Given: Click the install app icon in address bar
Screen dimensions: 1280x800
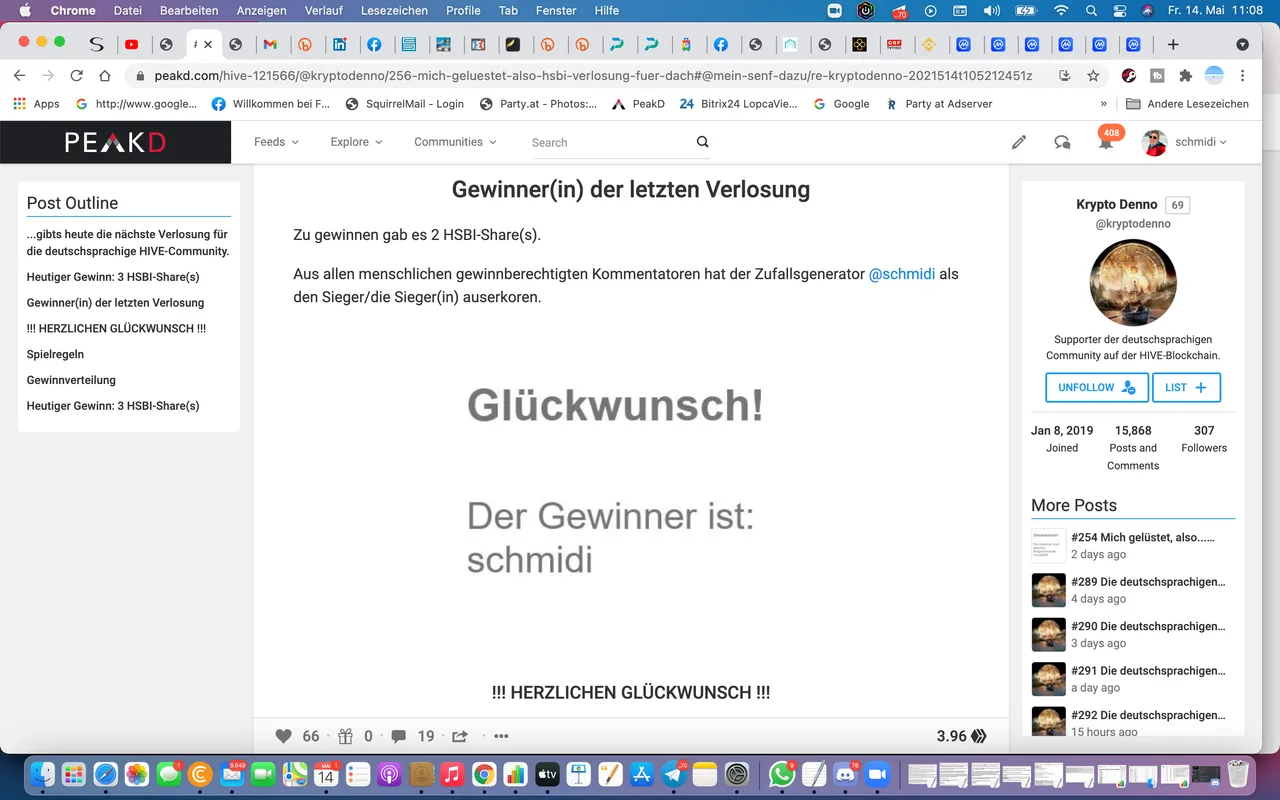Looking at the screenshot, I should coord(1065,76).
